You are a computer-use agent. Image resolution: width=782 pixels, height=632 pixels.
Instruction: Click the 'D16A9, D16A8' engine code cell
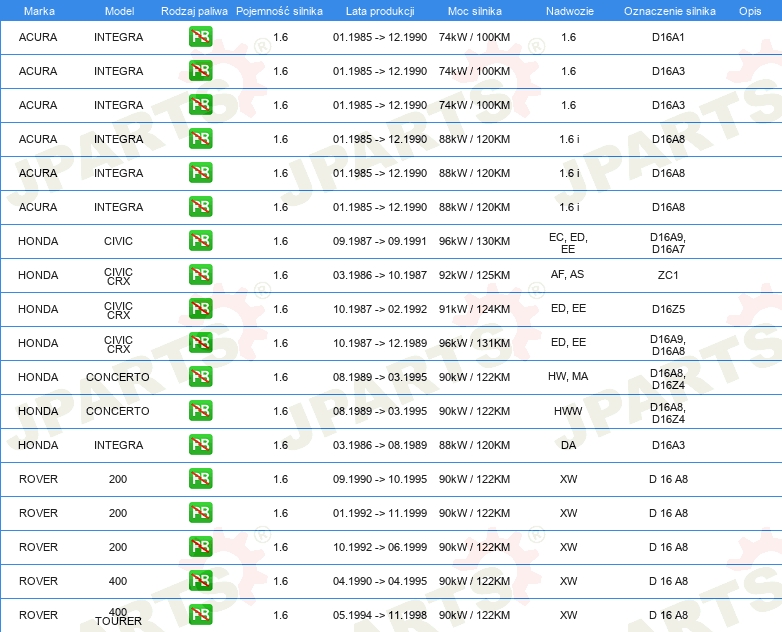click(668, 345)
